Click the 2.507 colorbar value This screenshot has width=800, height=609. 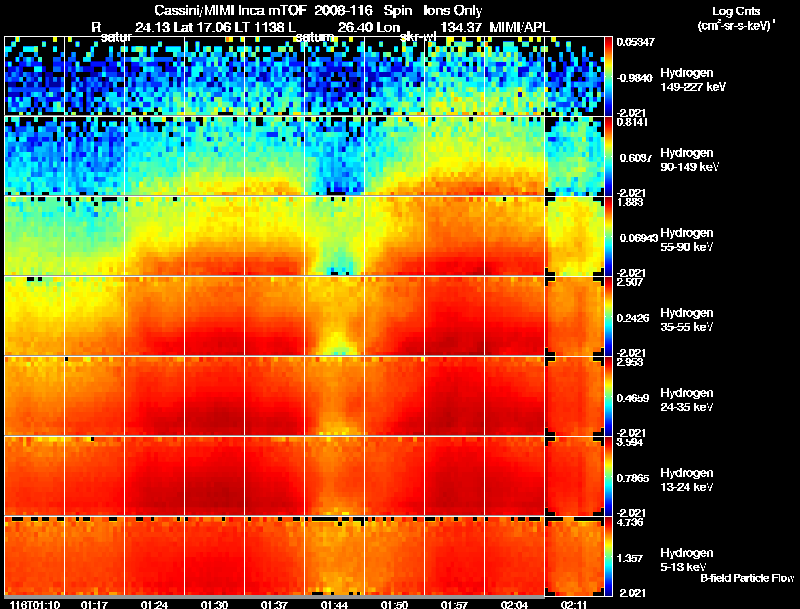pos(630,282)
